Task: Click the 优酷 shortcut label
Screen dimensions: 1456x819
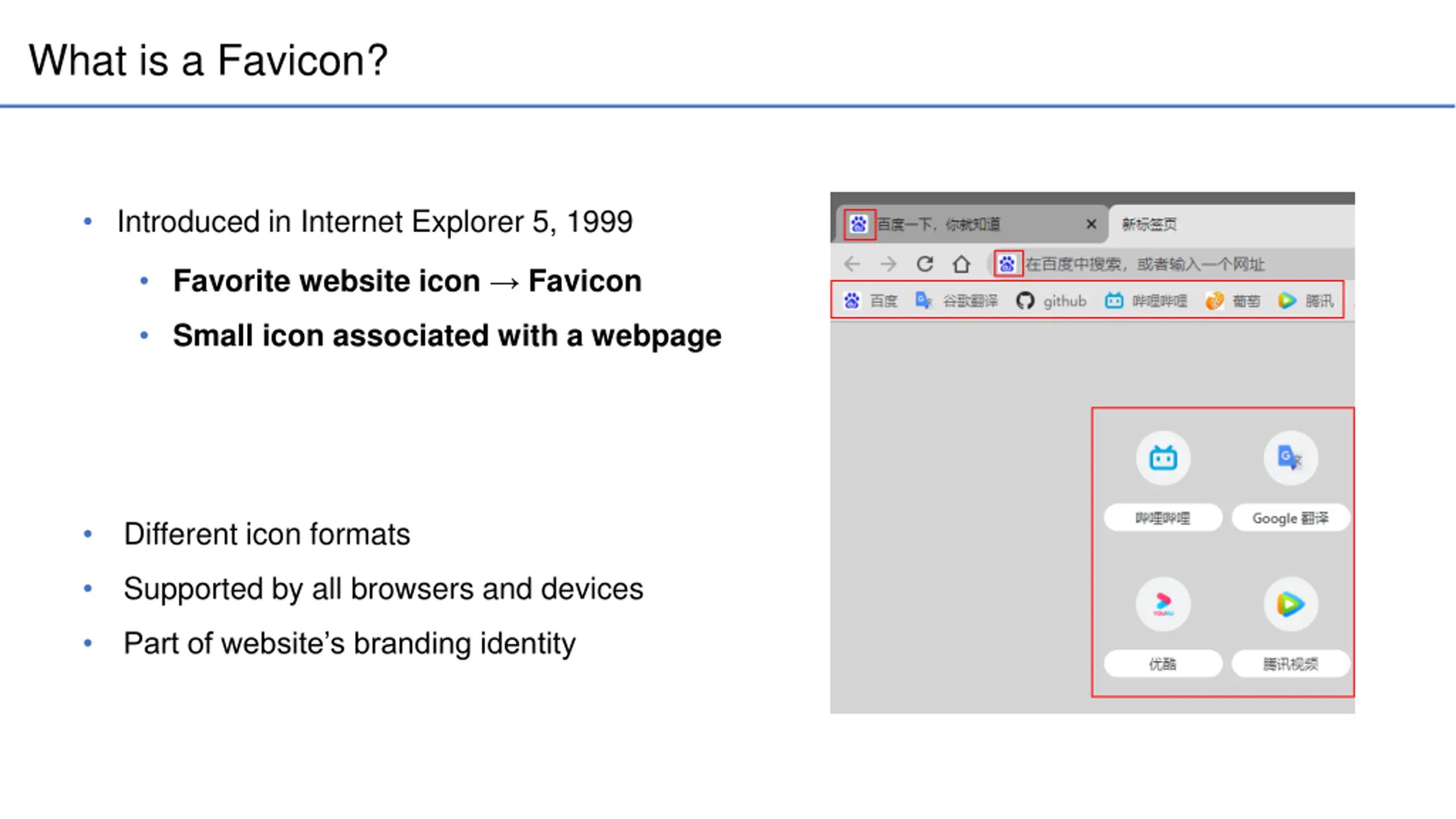Action: pyautogui.click(x=1163, y=664)
